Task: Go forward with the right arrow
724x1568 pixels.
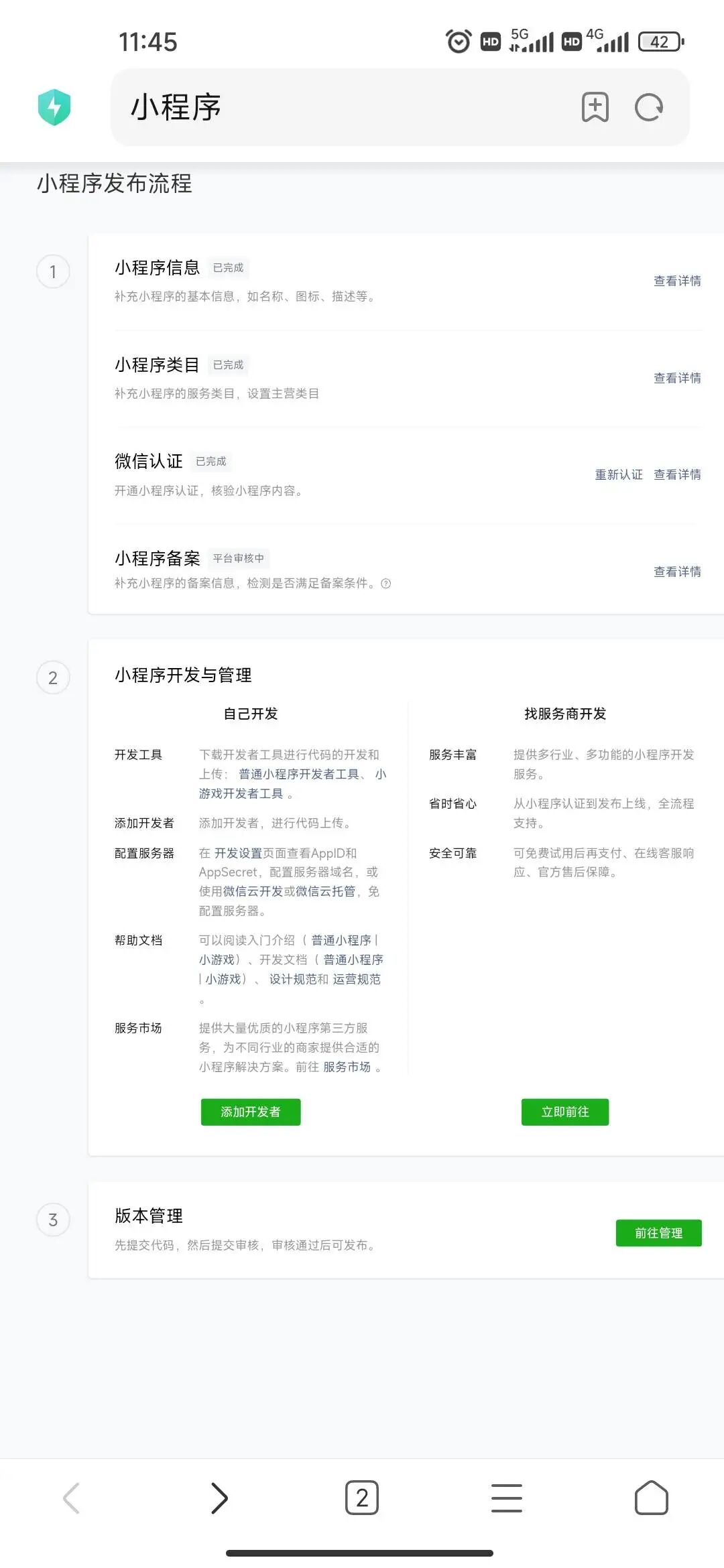Action: [x=219, y=1498]
